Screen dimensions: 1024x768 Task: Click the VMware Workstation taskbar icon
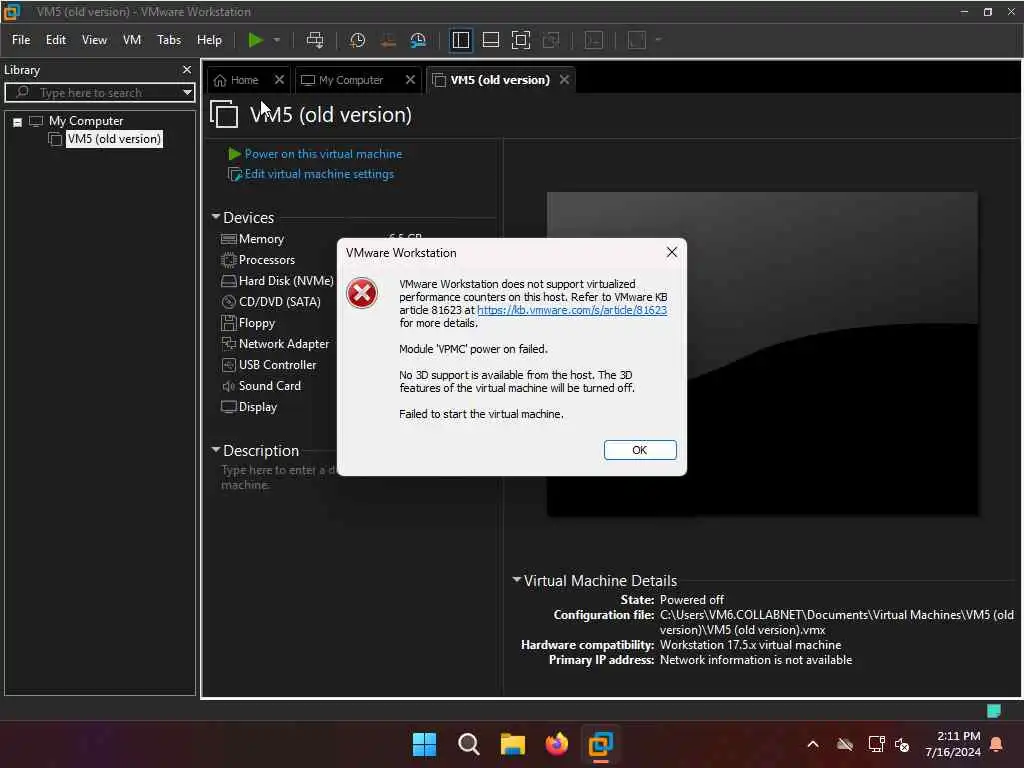tap(601, 744)
